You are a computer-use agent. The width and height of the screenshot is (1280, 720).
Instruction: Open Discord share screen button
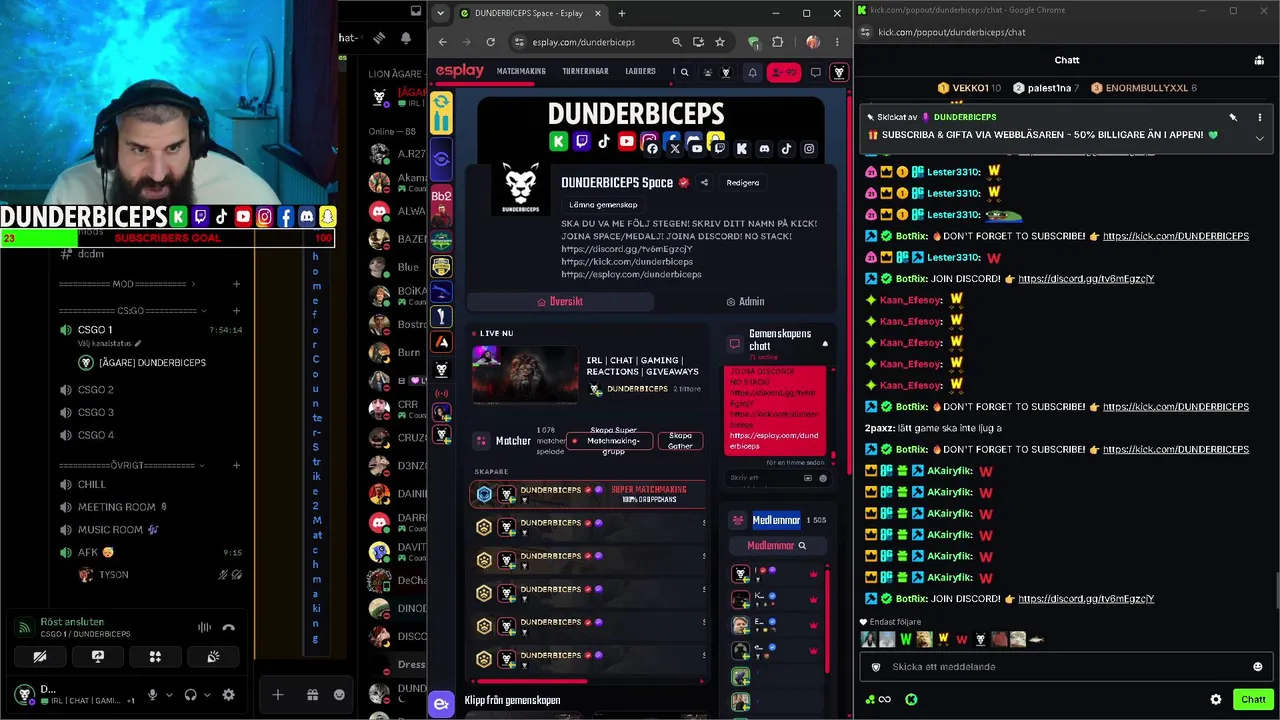click(x=98, y=657)
